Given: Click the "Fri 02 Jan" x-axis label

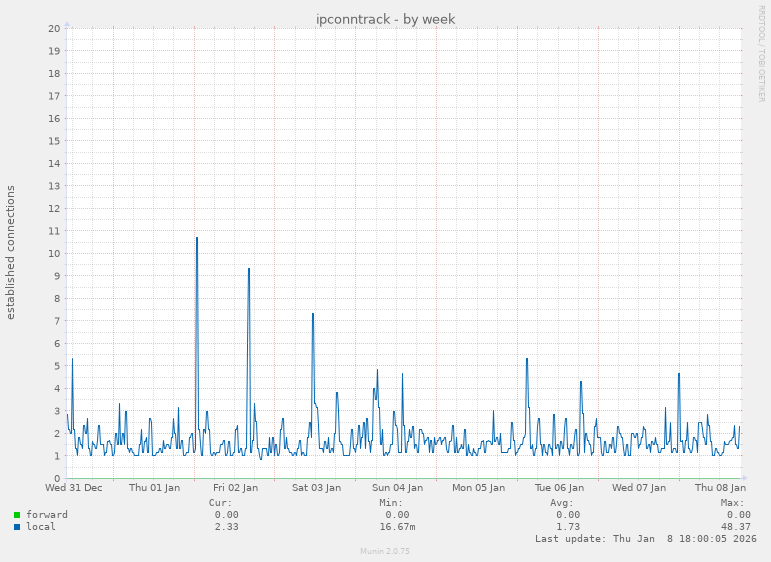Looking at the screenshot, I should (235, 488).
